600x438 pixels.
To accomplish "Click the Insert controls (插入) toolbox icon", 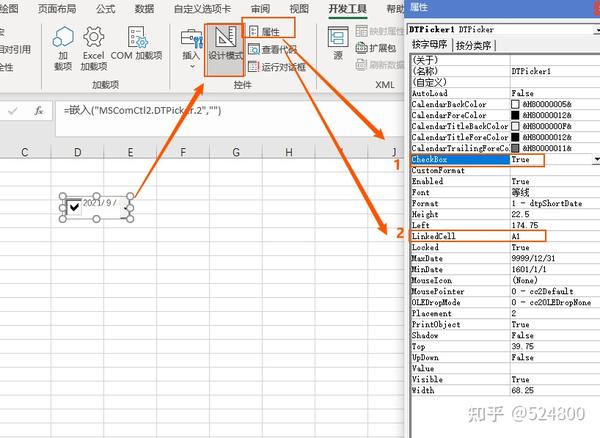I will point(191,39).
